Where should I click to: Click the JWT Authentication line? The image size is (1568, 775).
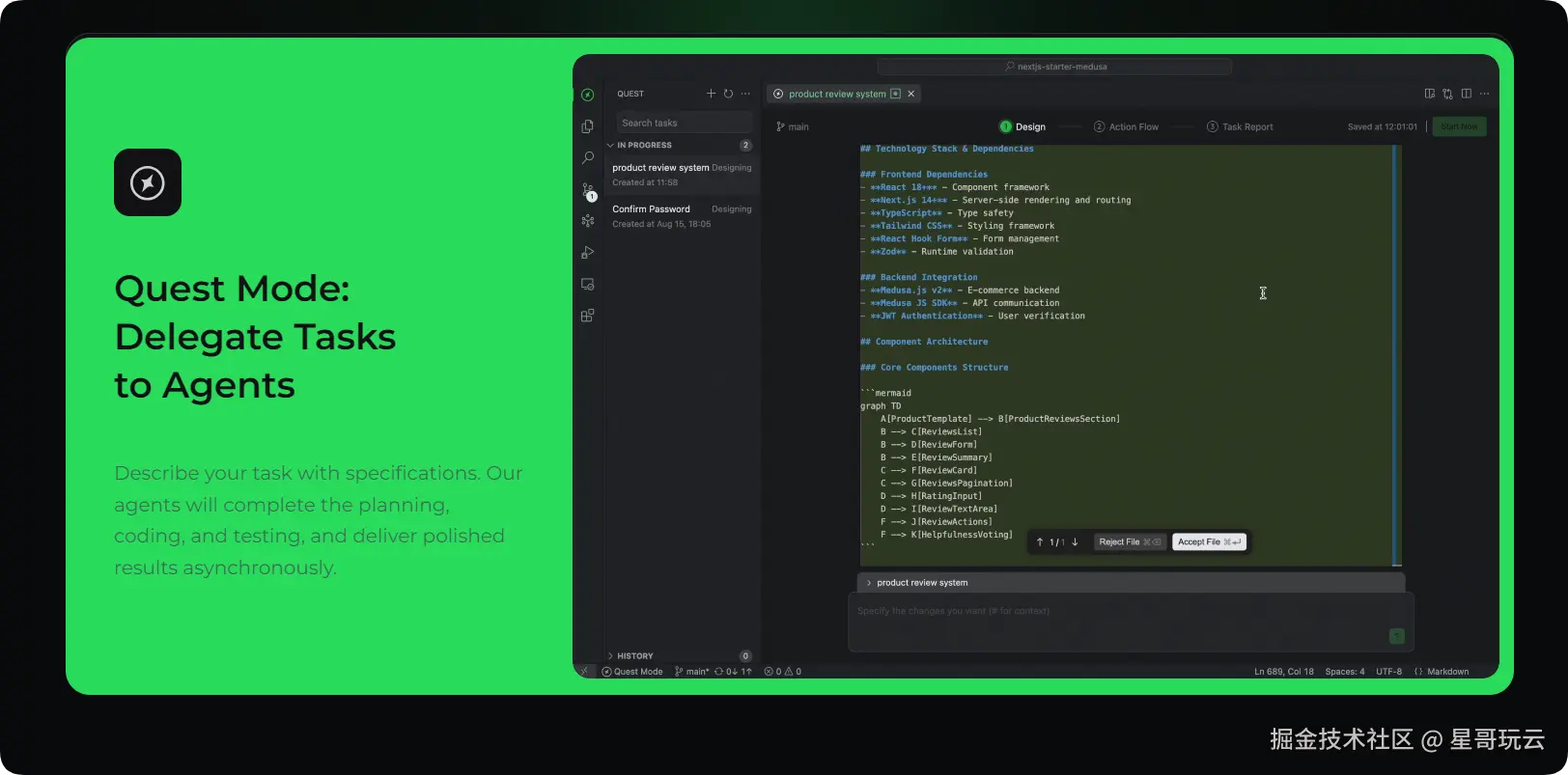coord(972,316)
